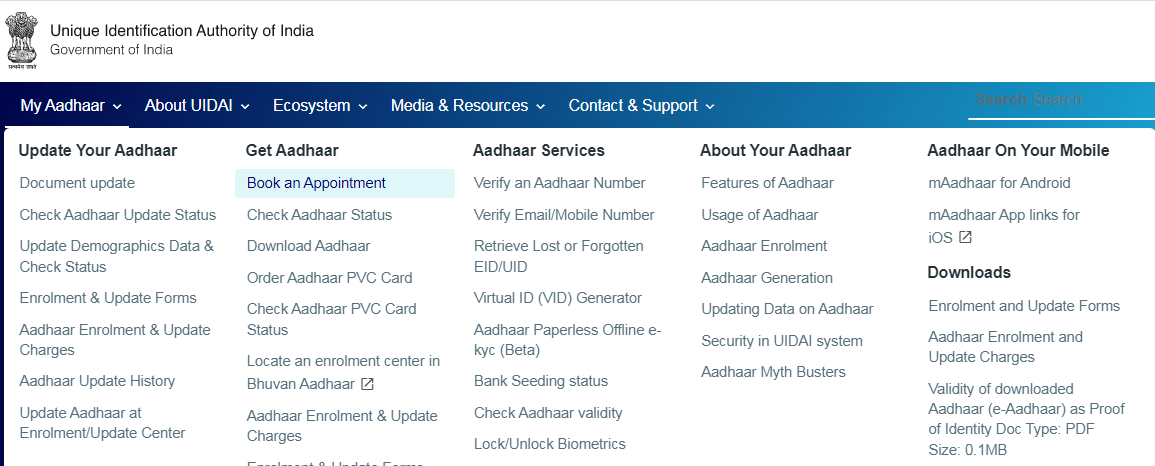Image resolution: width=1155 pixels, height=466 pixels.
Task: Open Verify Email/Mobile Number
Action: pyautogui.click(x=564, y=215)
